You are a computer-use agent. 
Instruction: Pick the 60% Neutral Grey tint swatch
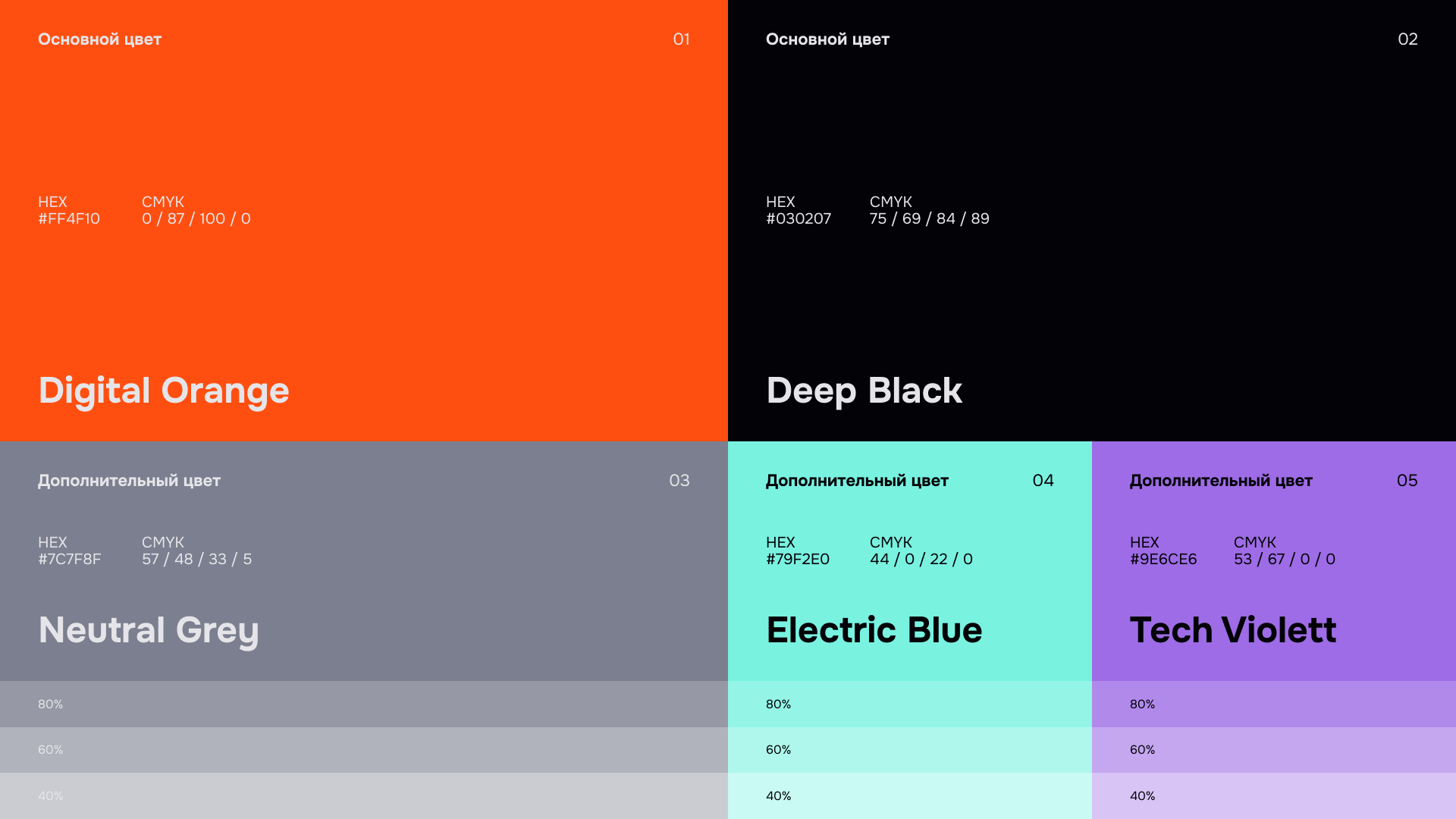pos(364,750)
